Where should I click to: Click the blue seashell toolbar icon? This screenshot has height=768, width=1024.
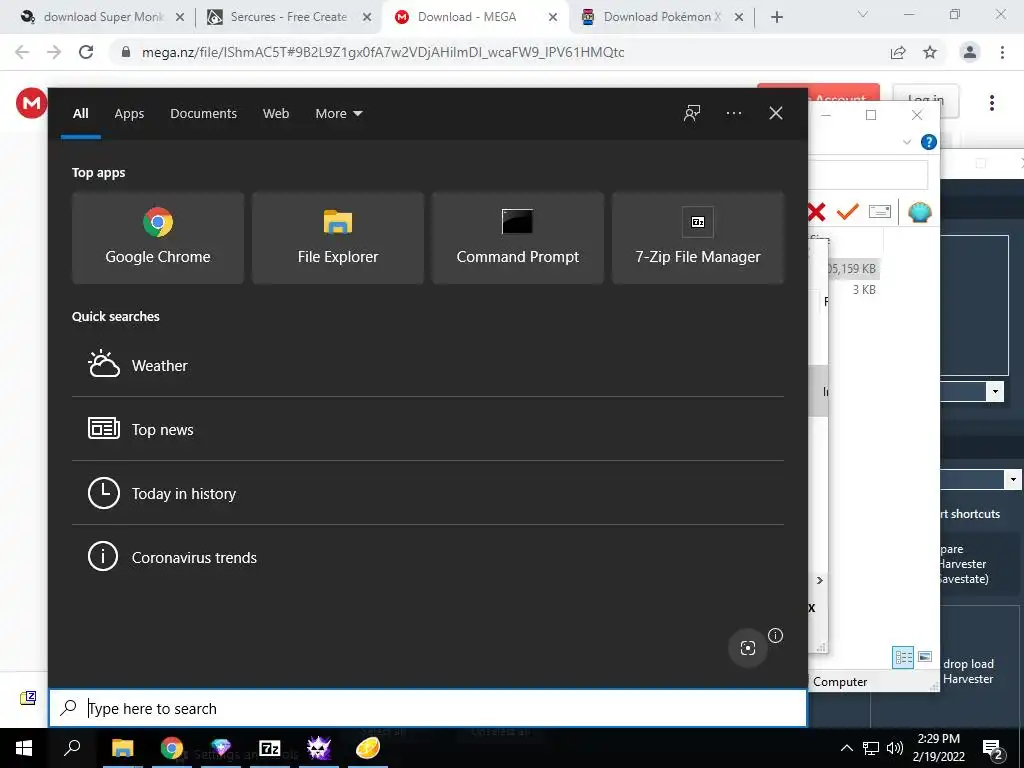920,212
